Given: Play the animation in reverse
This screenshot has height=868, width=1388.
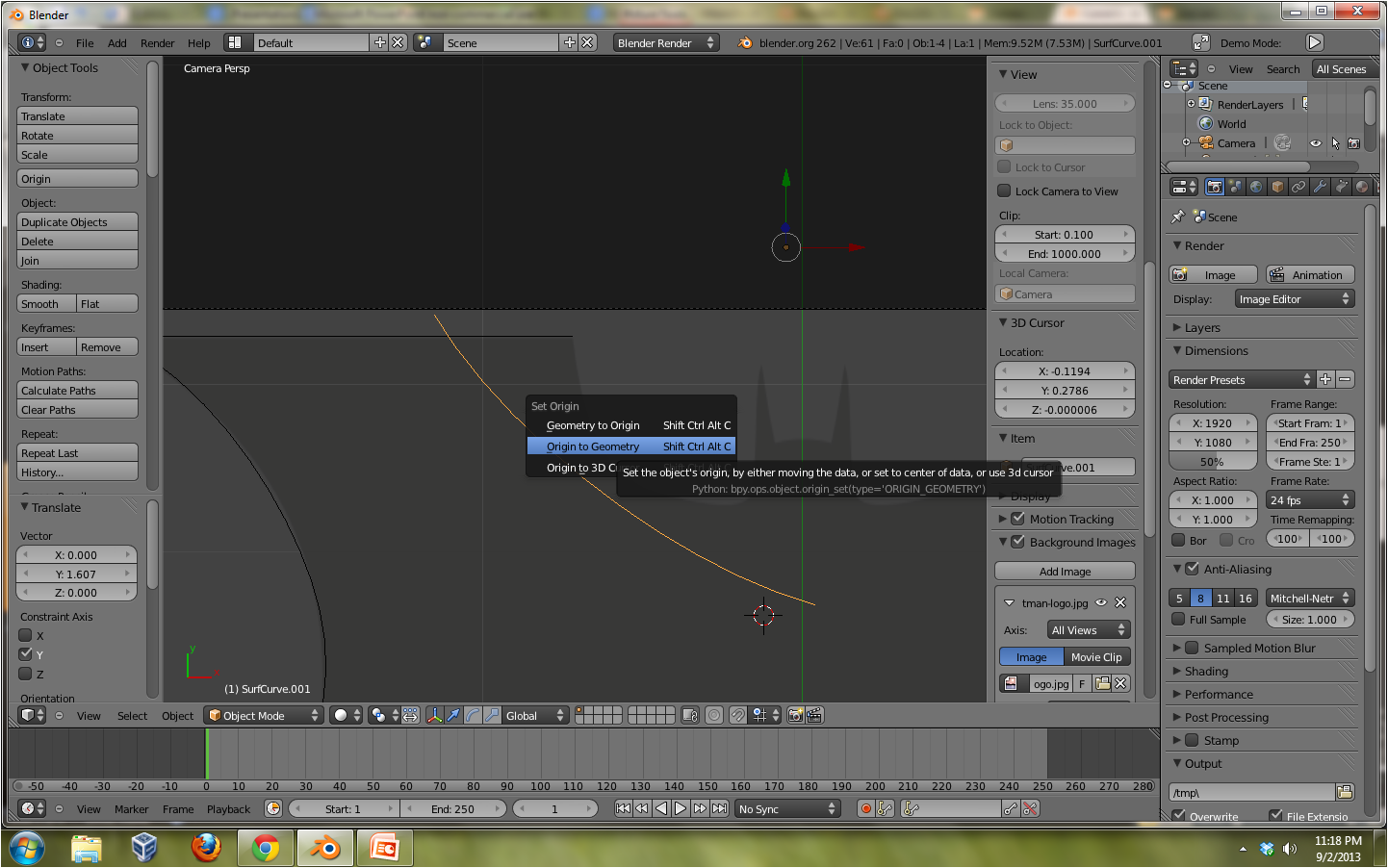Looking at the screenshot, I should point(661,808).
